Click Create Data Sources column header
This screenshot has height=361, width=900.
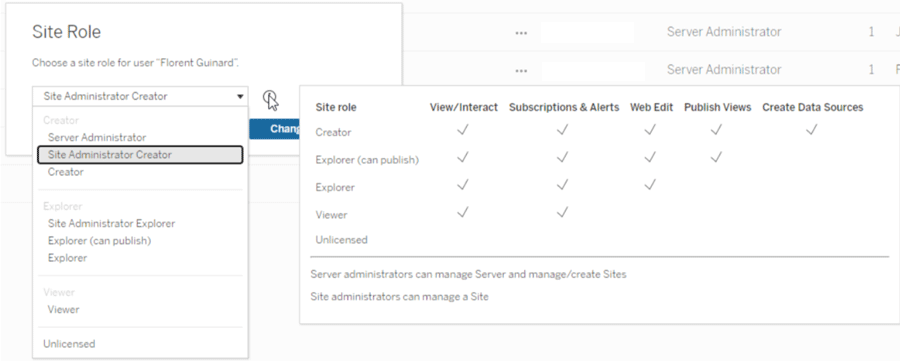tap(812, 107)
